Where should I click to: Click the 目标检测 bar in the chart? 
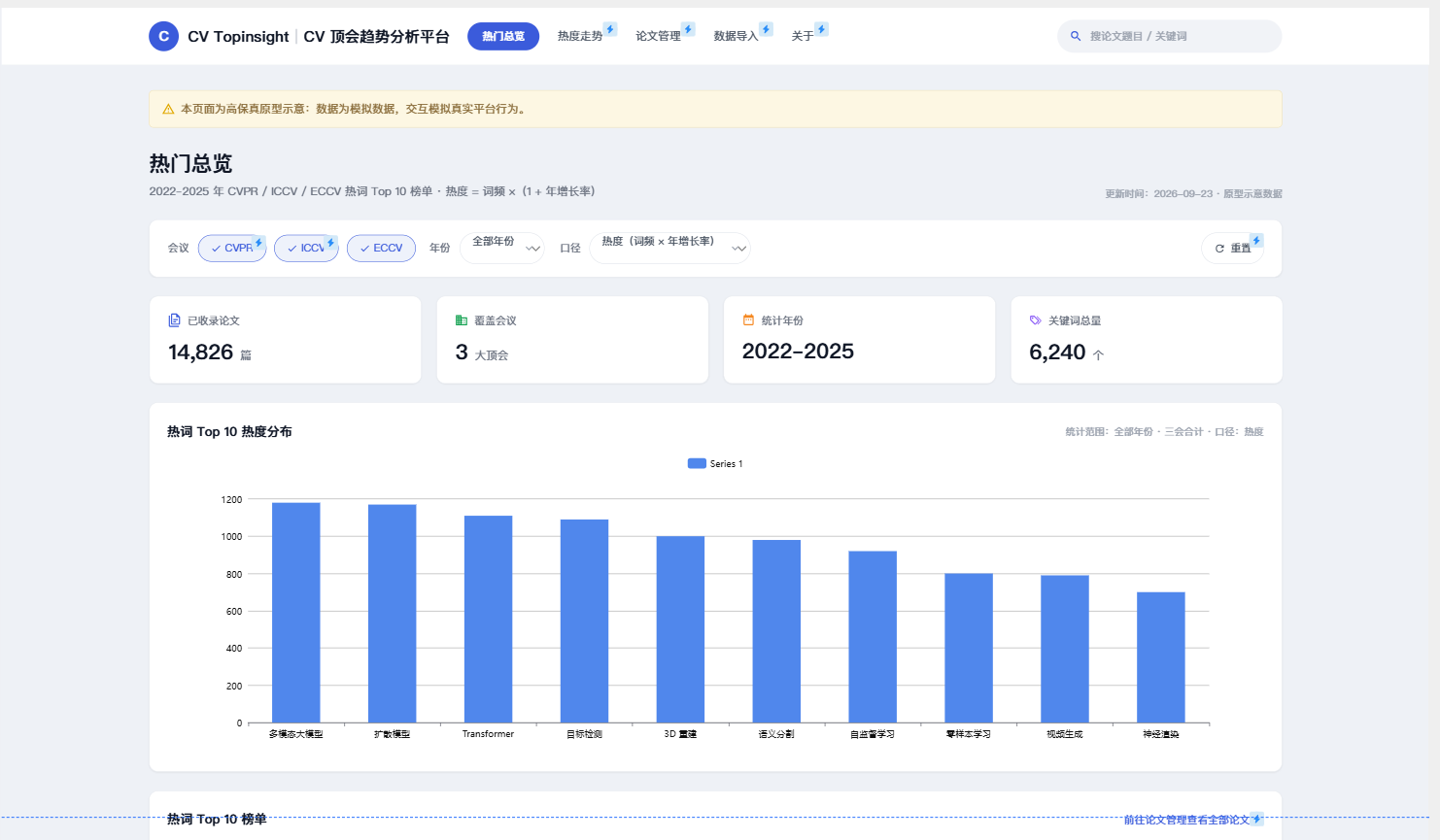coord(585,622)
